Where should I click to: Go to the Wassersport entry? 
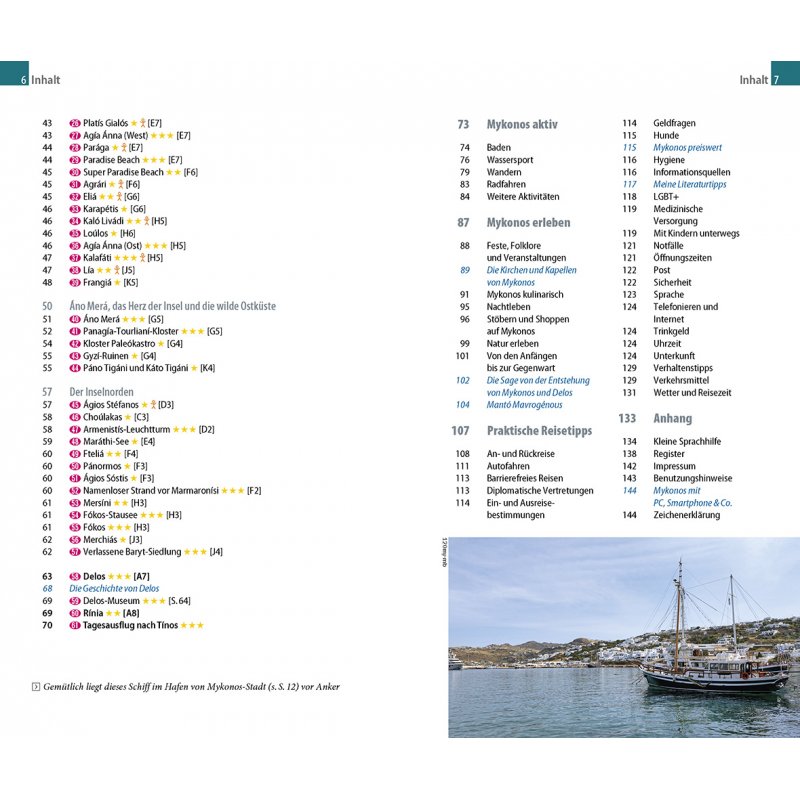[x=510, y=160]
